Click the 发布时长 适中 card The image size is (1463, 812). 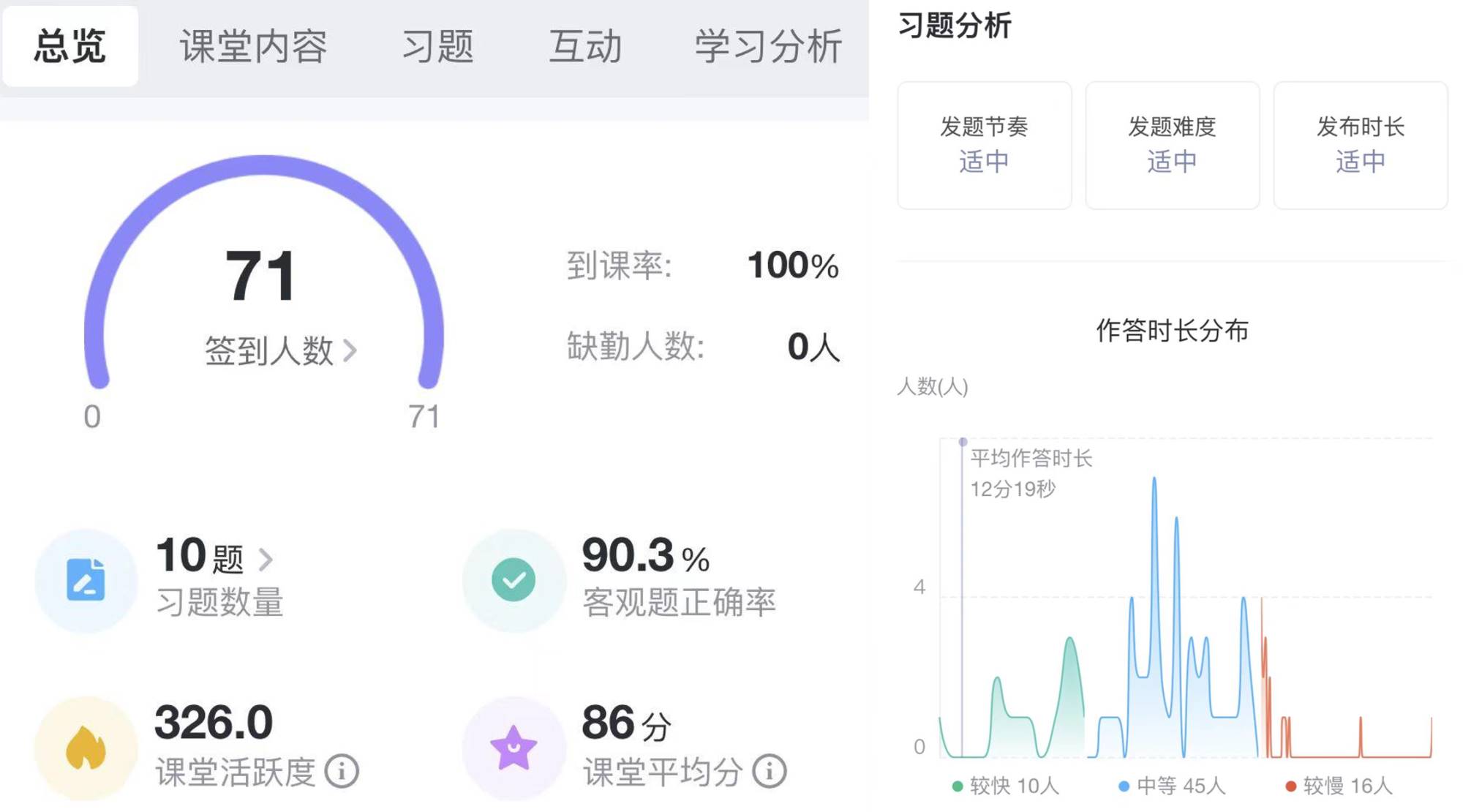(1360, 145)
